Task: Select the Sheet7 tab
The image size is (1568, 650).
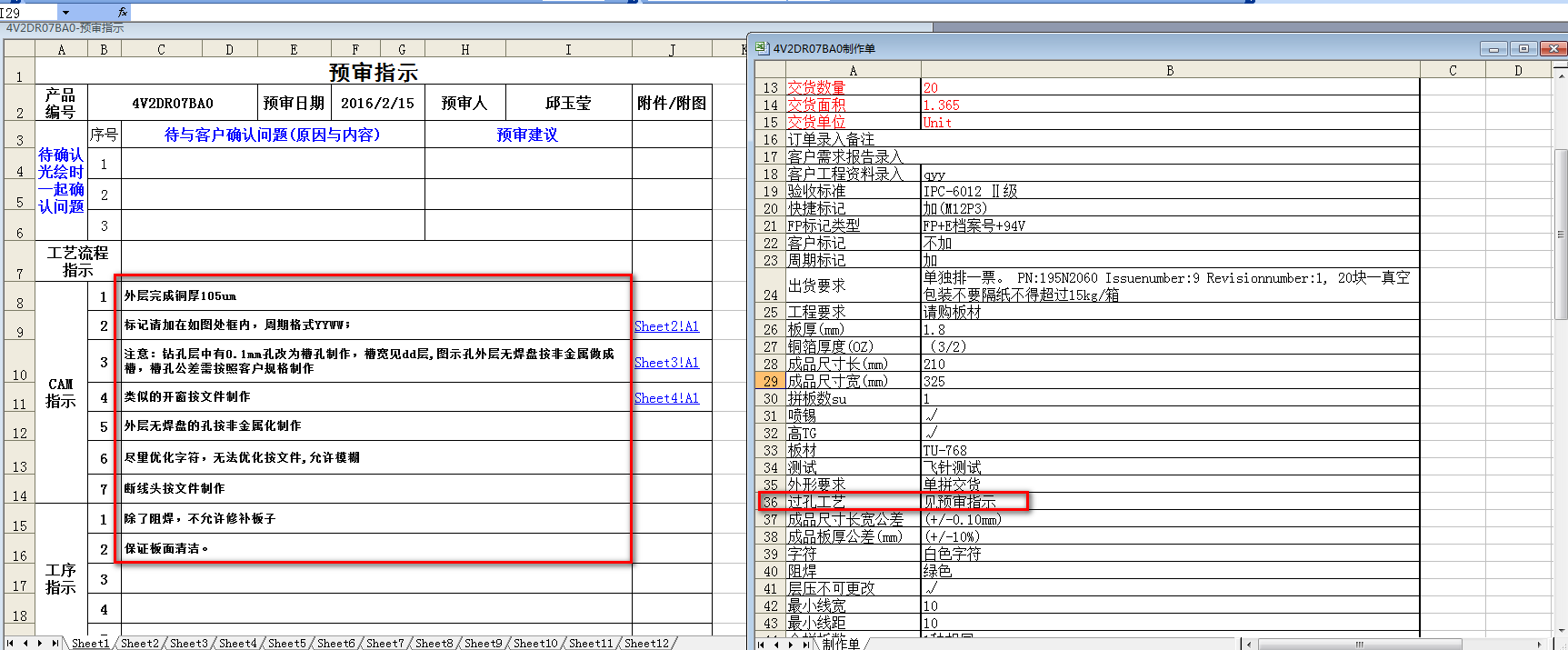Action: 385,643
